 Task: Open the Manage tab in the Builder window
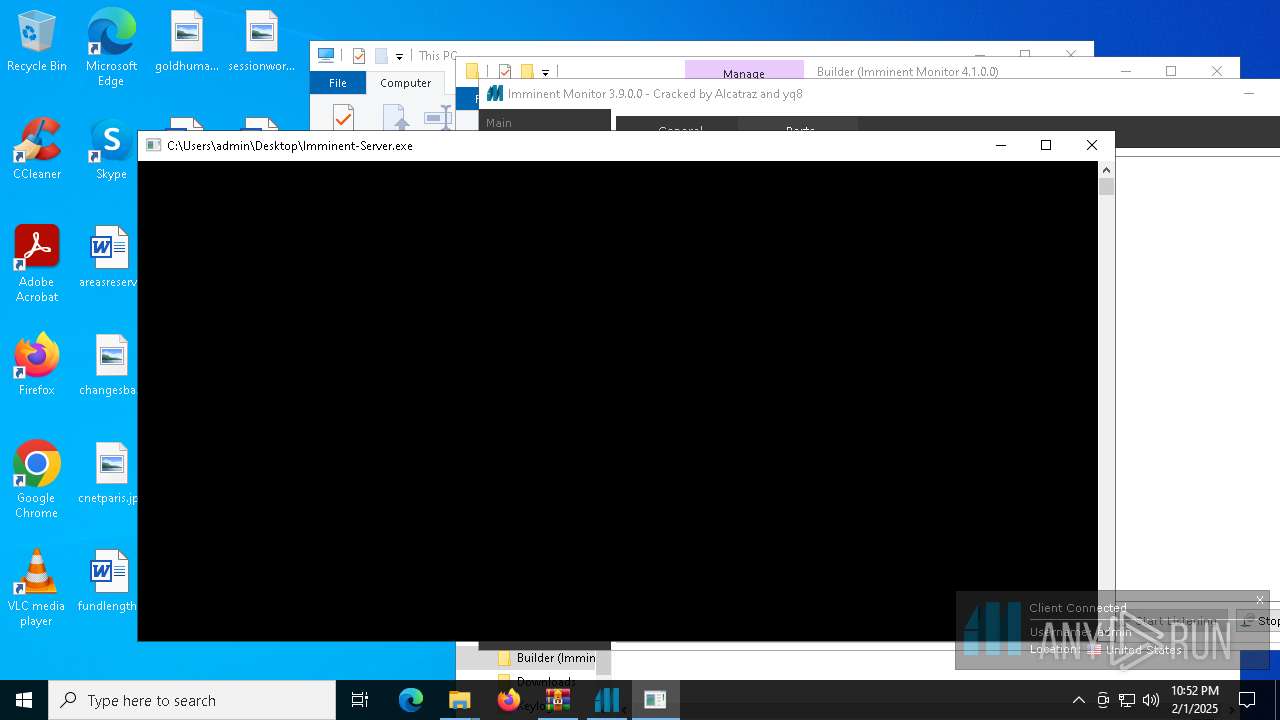[x=744, y=73]
